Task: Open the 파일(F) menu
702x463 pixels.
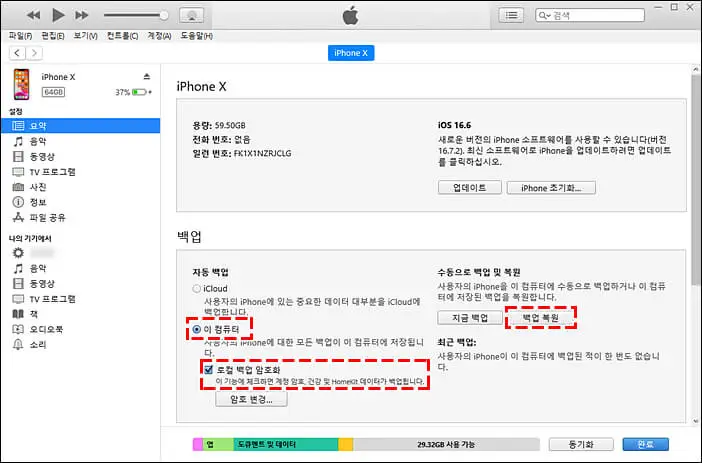Action: 20,36
